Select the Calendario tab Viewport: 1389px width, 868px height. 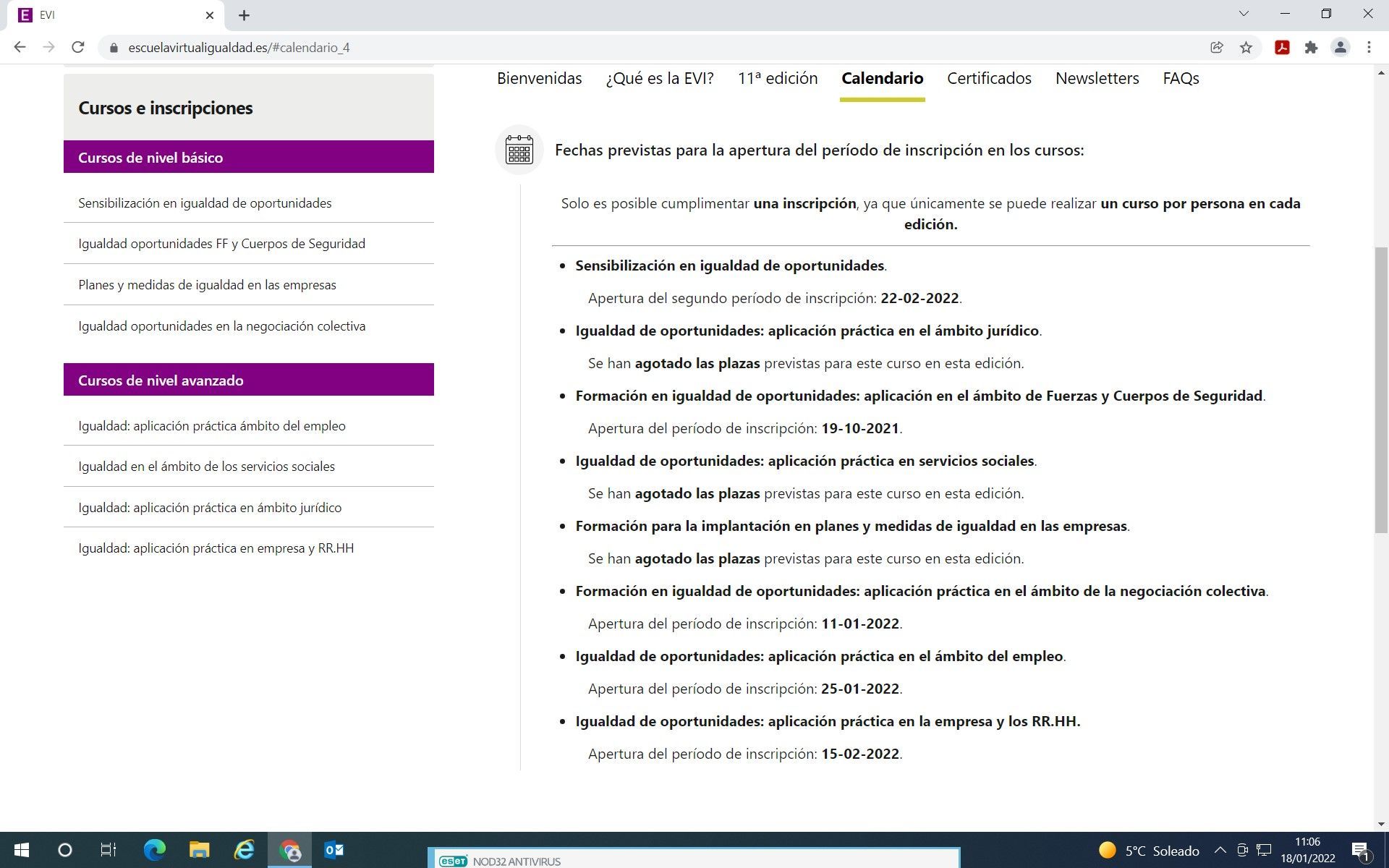click(x=882, y=78)
